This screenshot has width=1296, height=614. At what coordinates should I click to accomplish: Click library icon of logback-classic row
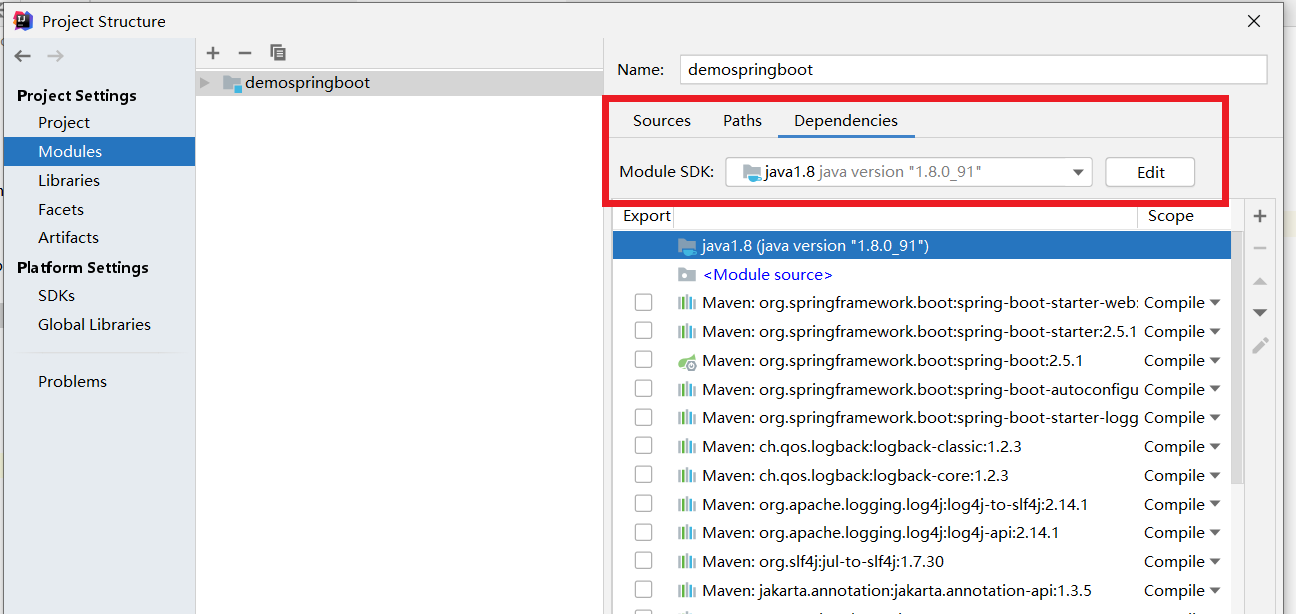tap(686, 447)
